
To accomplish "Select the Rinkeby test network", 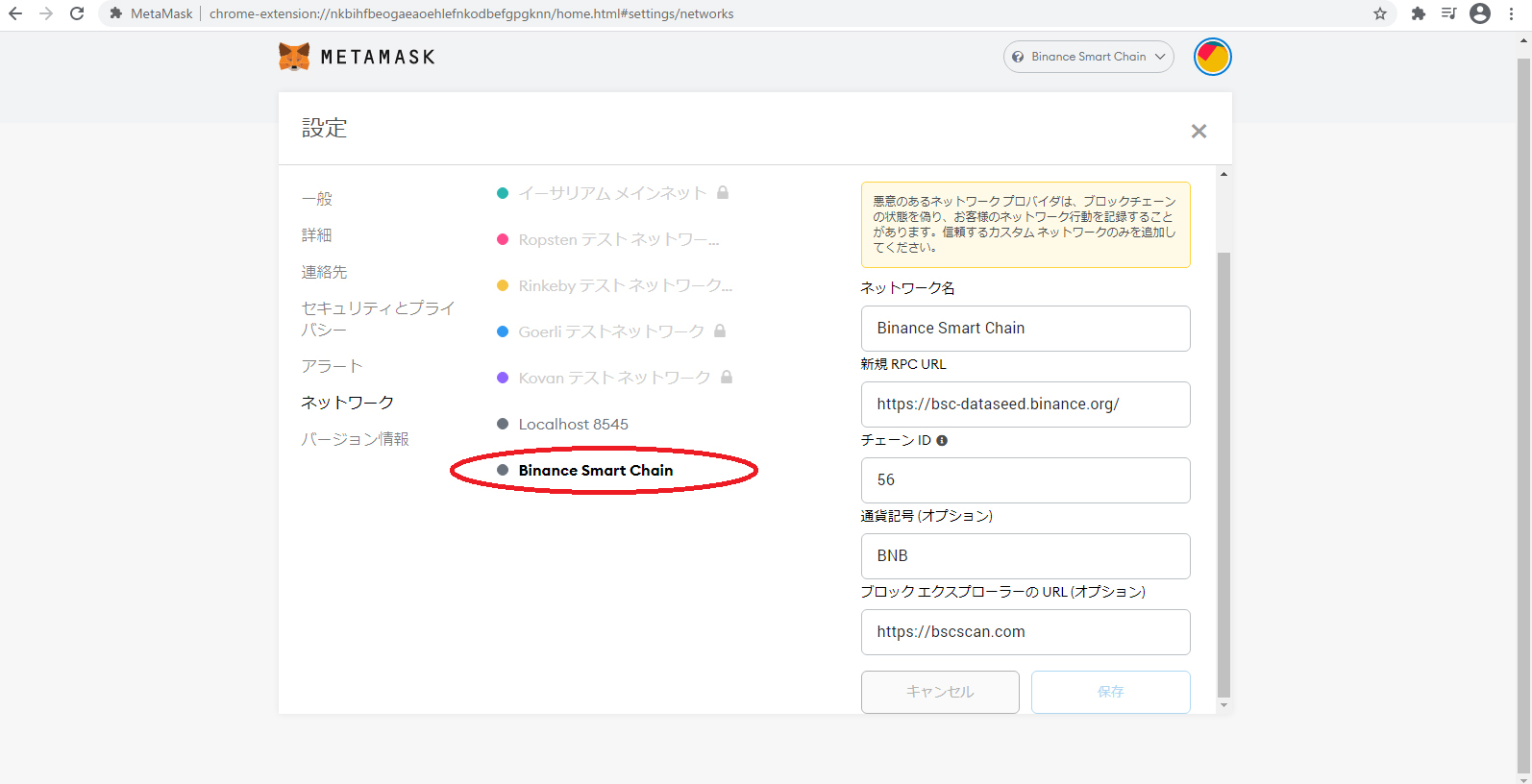I will point(614,285).
